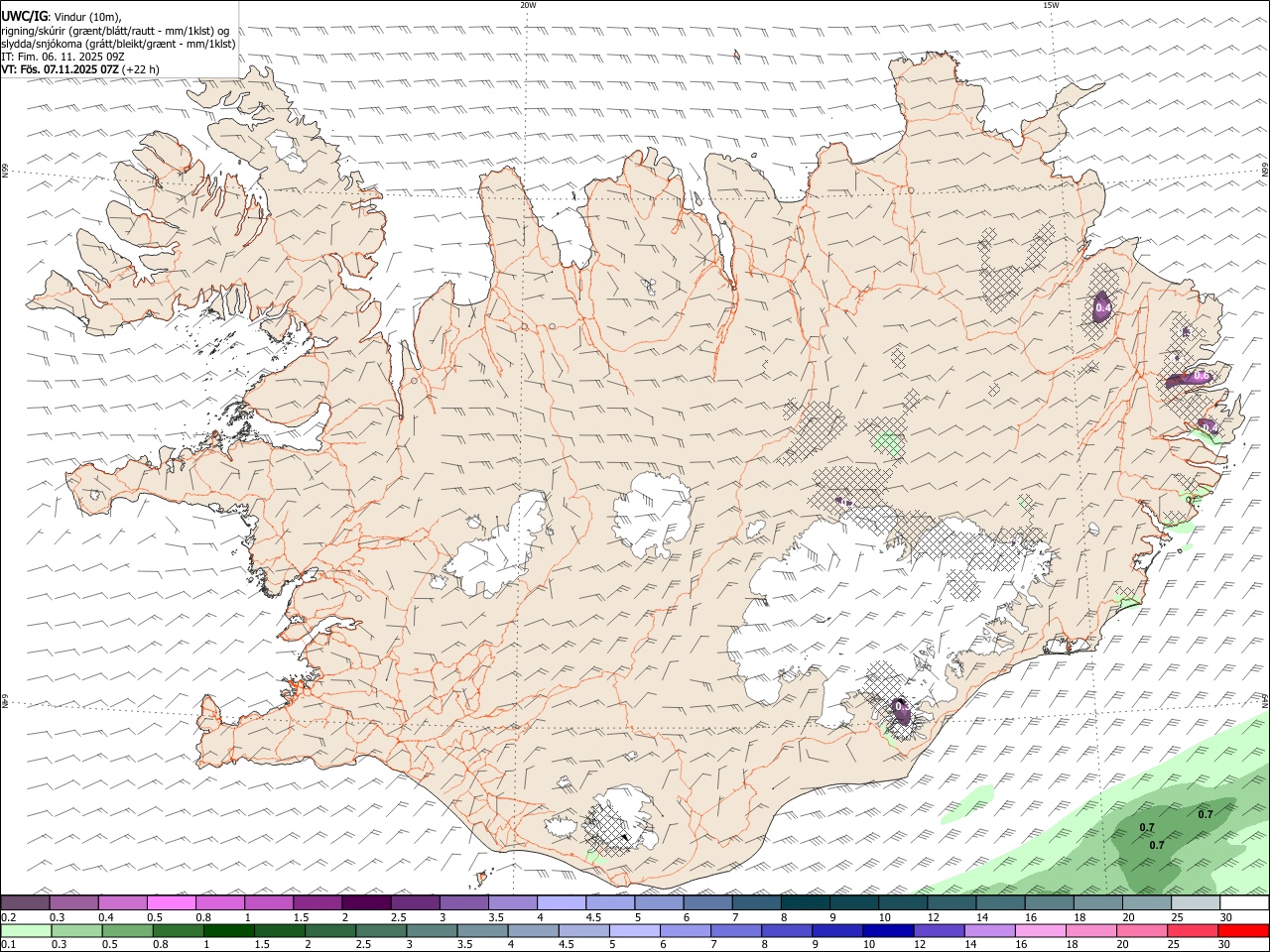Screen dimensions: 1270x952
Task: Pick the 4 grey-blue swatch in the rain scale
Action: pos(534,931)
